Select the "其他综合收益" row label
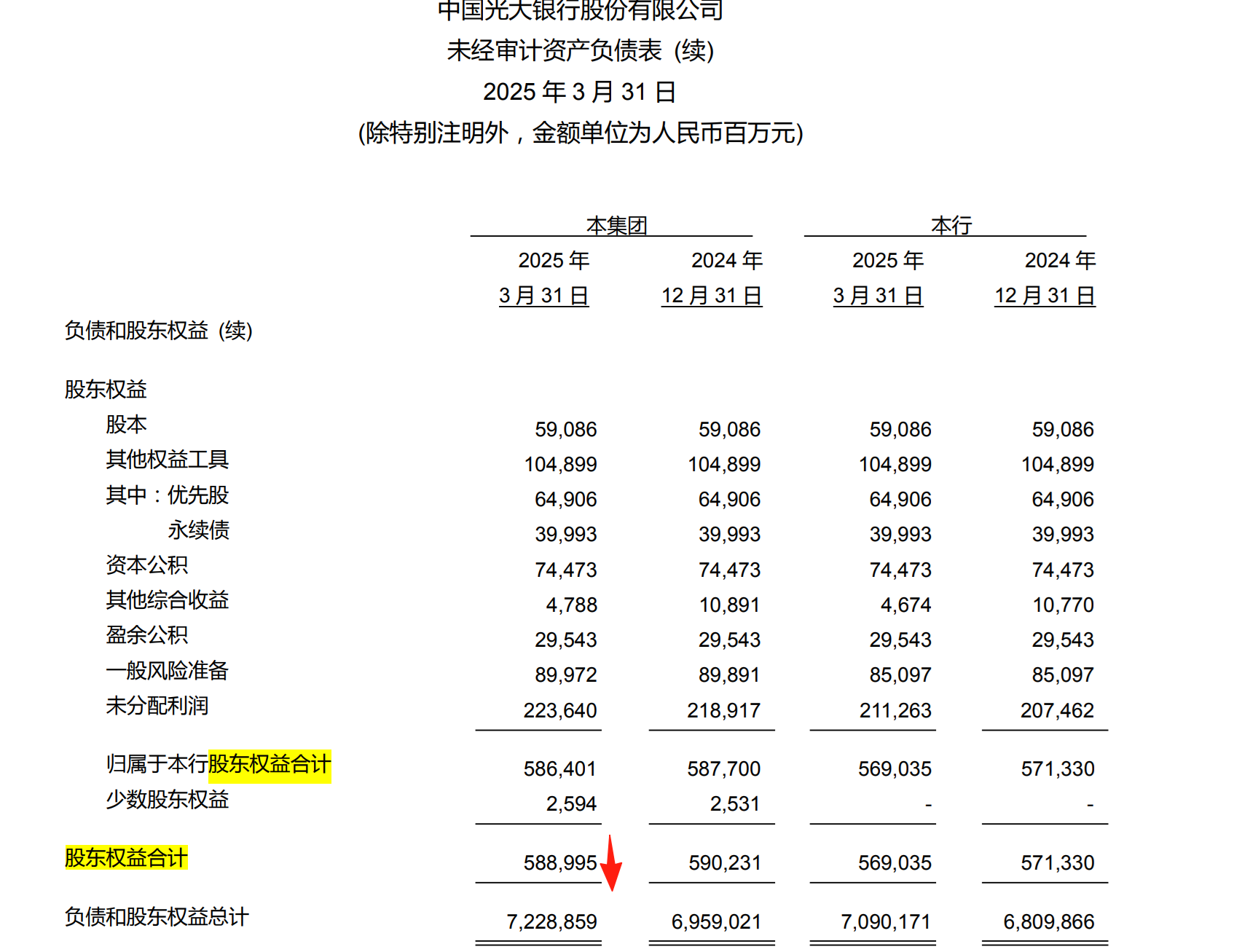1234x952 pixels. tap(167, 599)
